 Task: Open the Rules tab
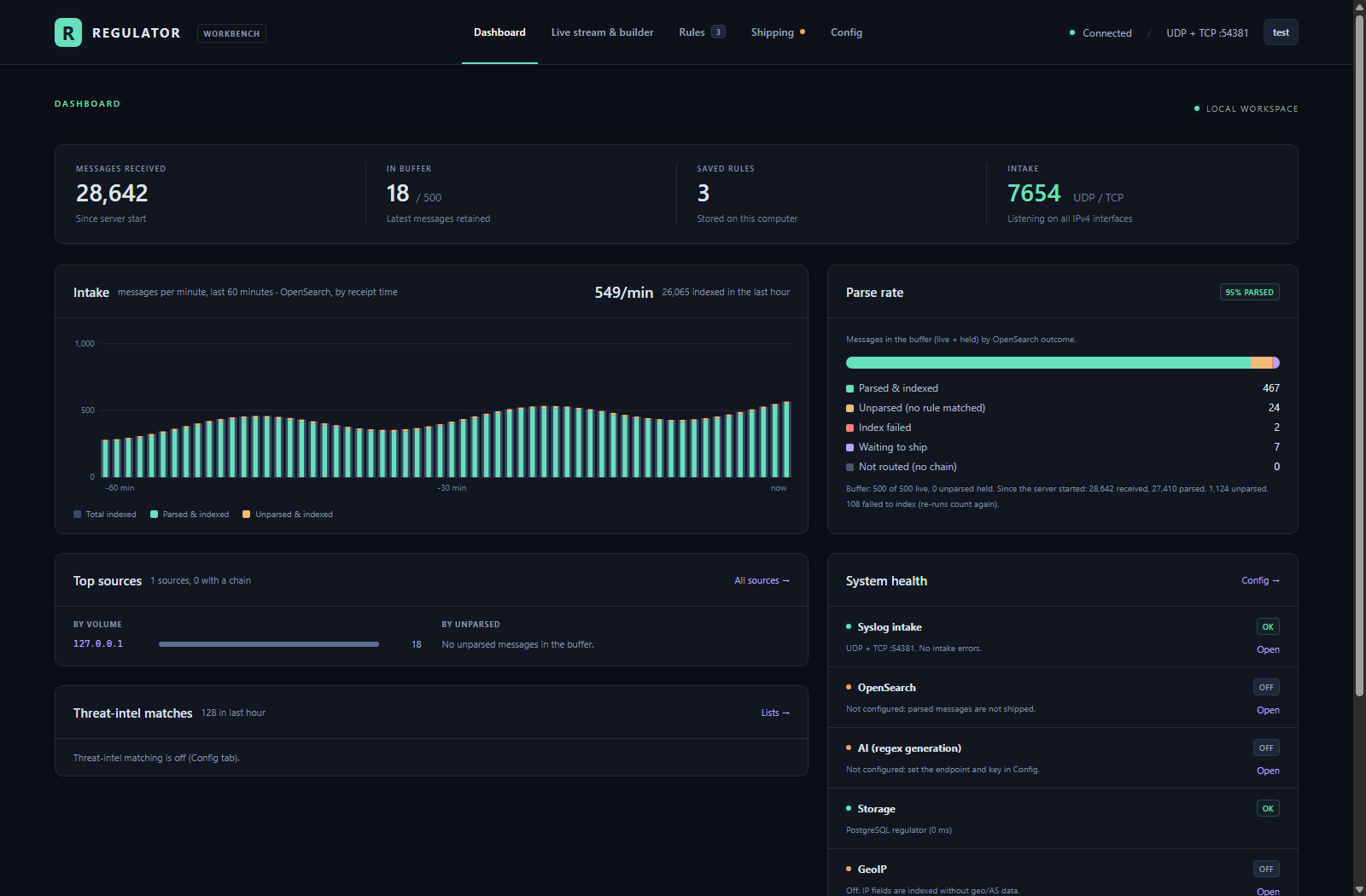click(702, 32)
